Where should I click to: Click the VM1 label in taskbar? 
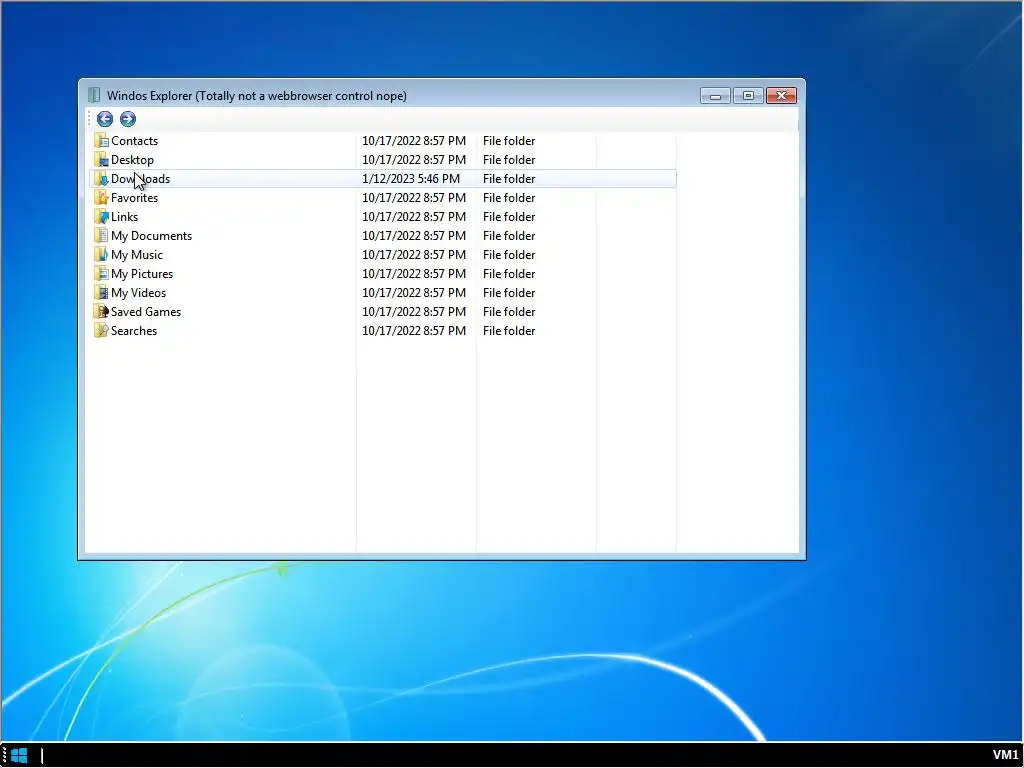coord(1005,755)
